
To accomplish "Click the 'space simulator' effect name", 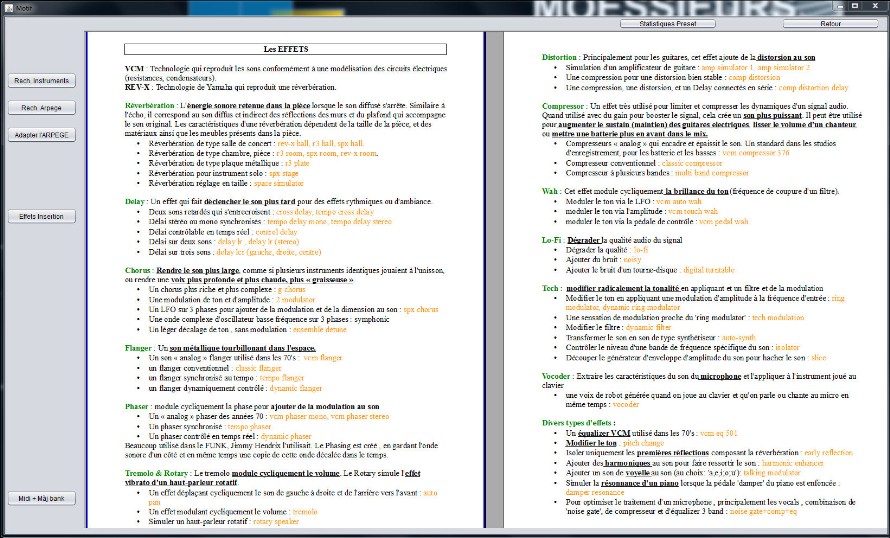I will [x=279, y=184].
